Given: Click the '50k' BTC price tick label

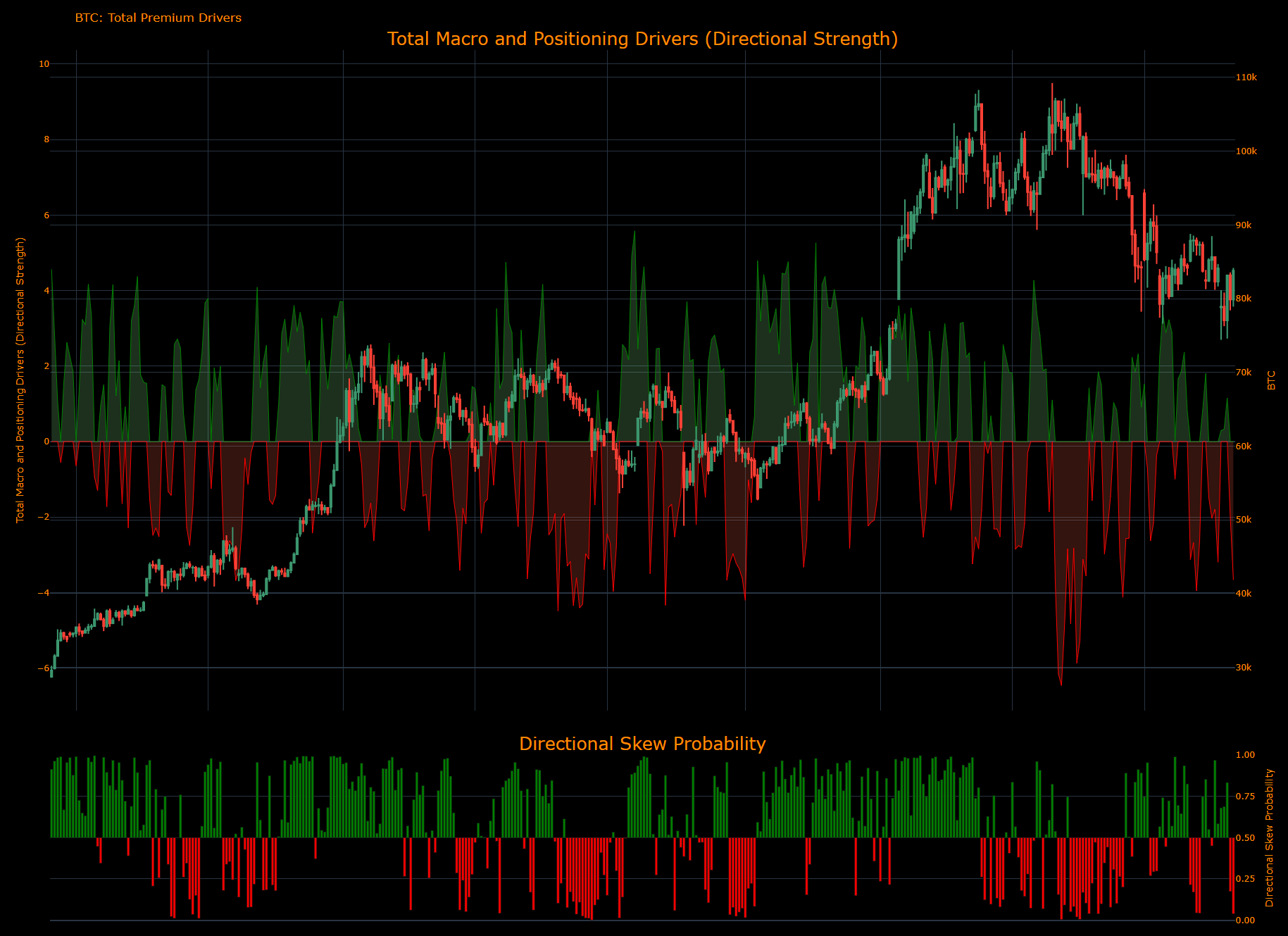Looking at the screenshot, I should [1244, 520].
